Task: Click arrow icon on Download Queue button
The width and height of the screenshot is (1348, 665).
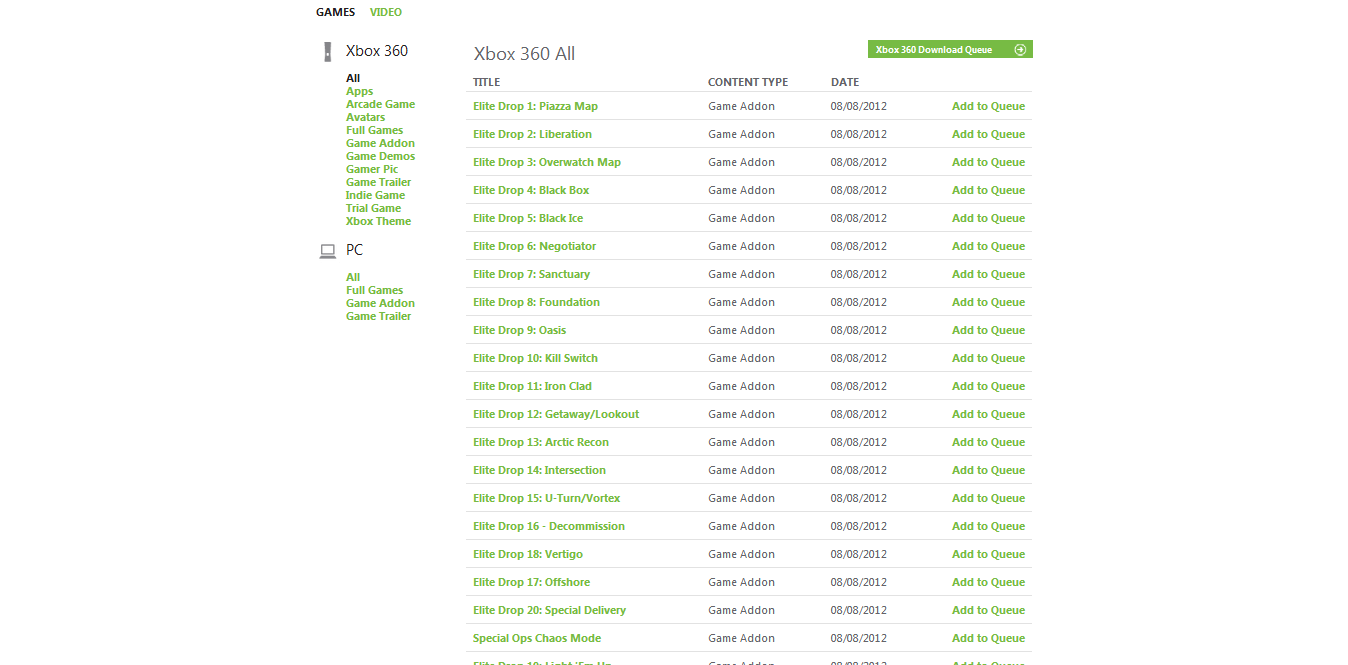Action: [1020, 50]
